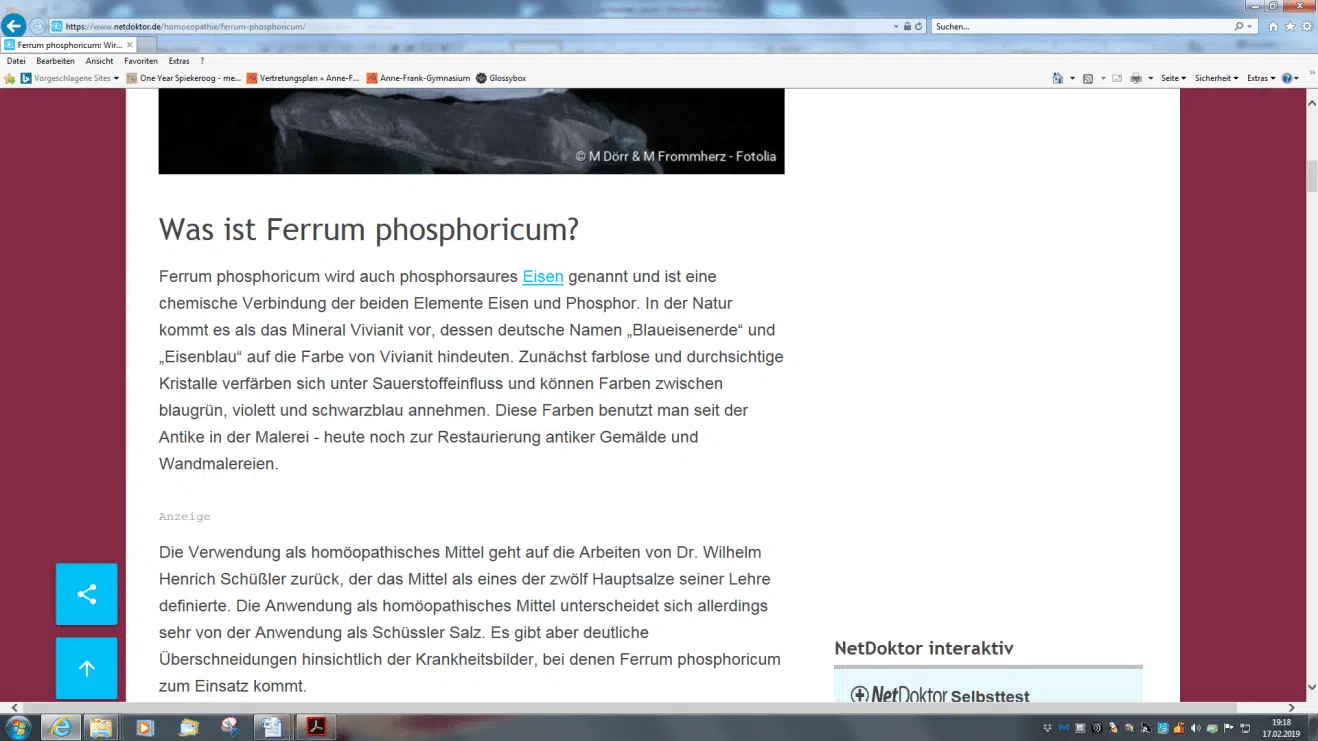Follow the Eisen hyperlink in the article
The height and width of the screenshot is (741, 1318).
(x=543, y=276)
